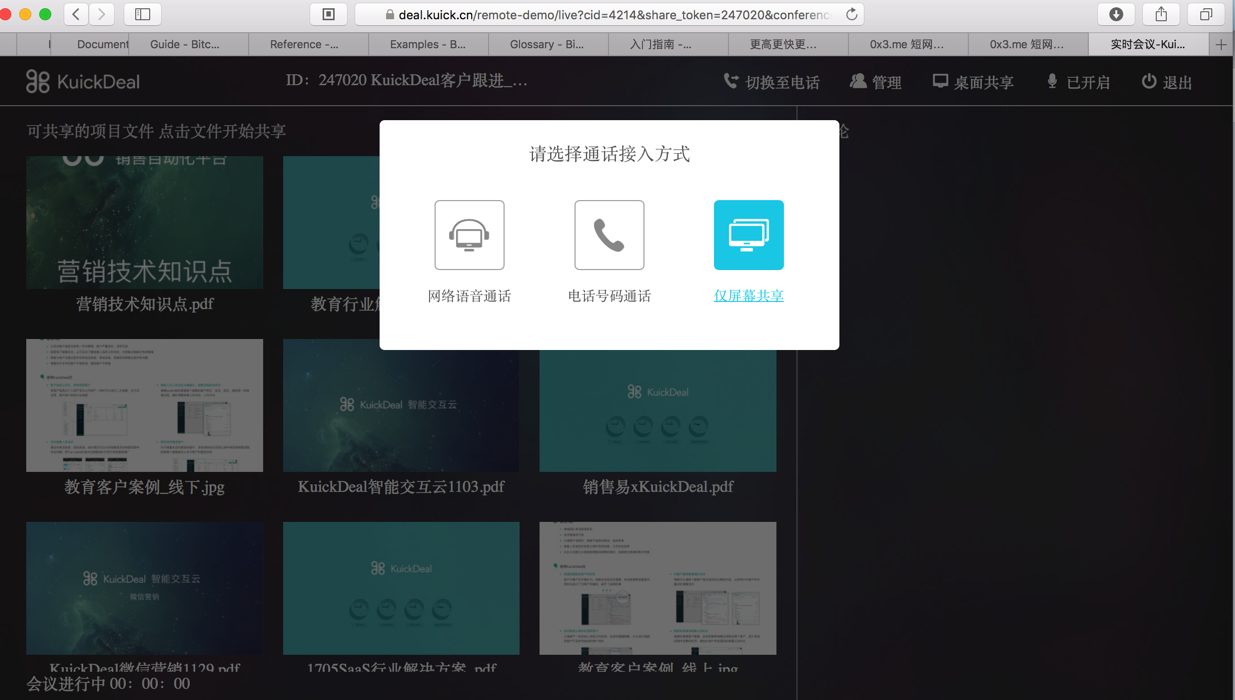Switch to the 实时会议-Kui... tab

pos(1148,44)
